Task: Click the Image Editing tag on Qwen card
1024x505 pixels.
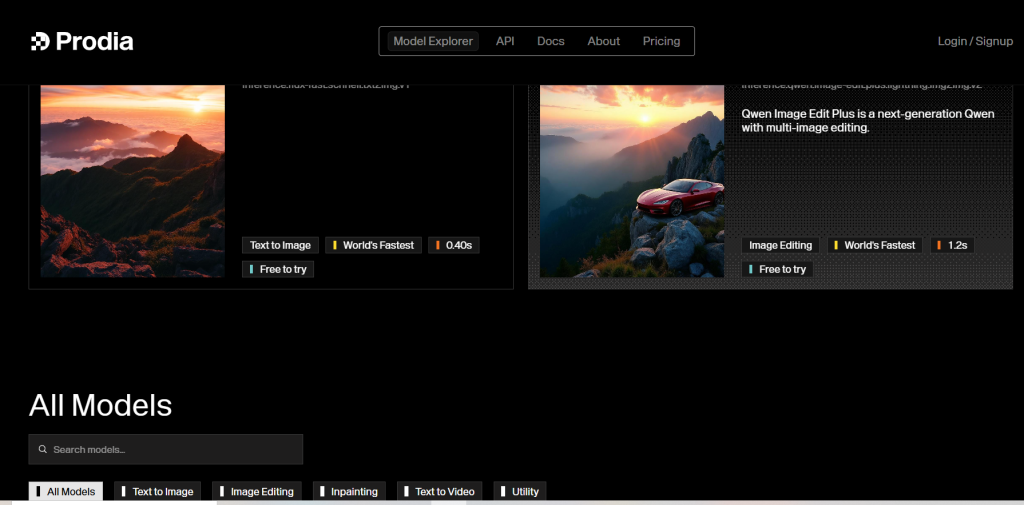Action: [780, 245]
